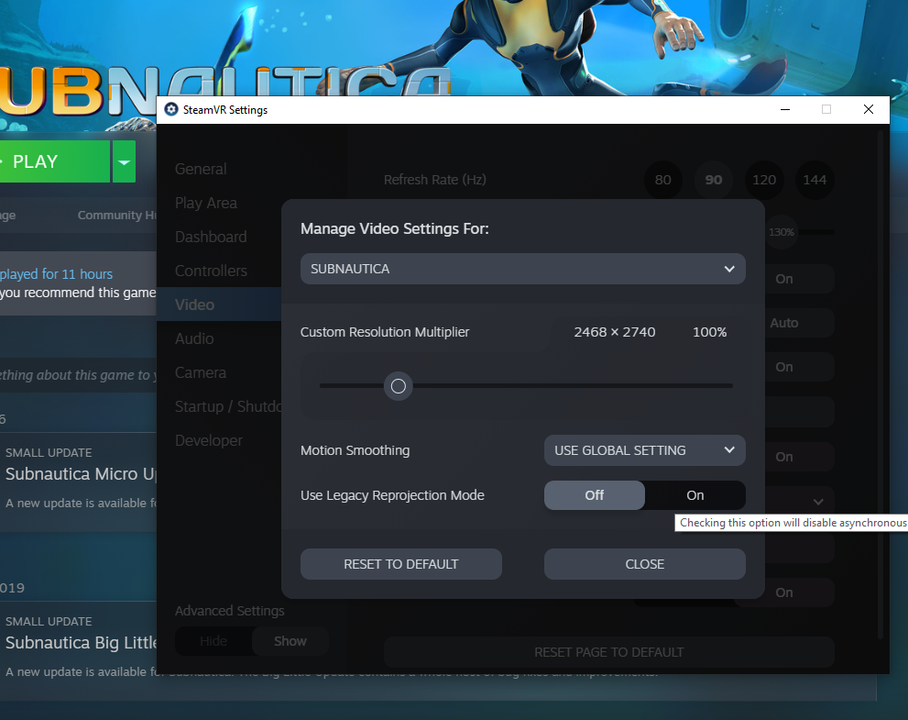Close the SteamVR Settings window
The height and width of the screenshot is (720, 908).
point(868,109)
